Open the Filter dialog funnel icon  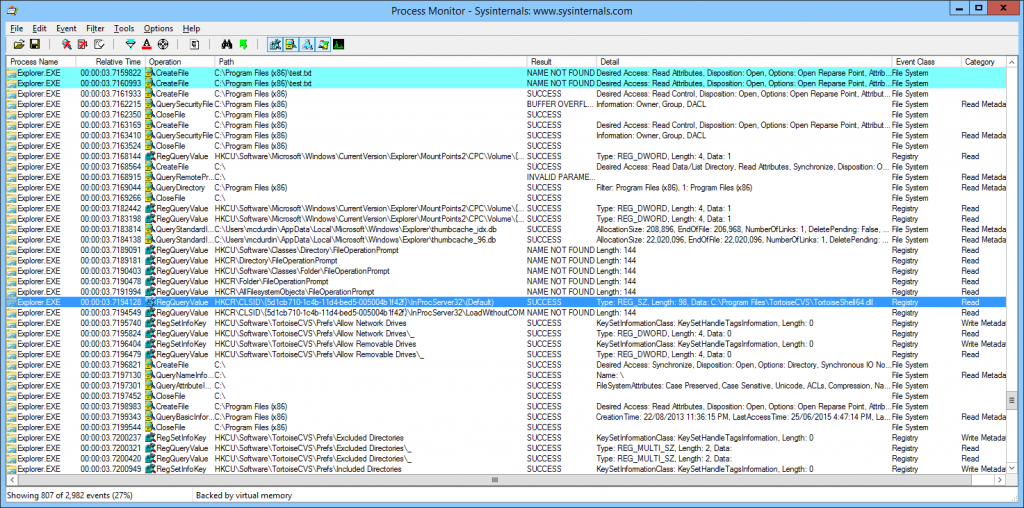[x=131, y=44]
